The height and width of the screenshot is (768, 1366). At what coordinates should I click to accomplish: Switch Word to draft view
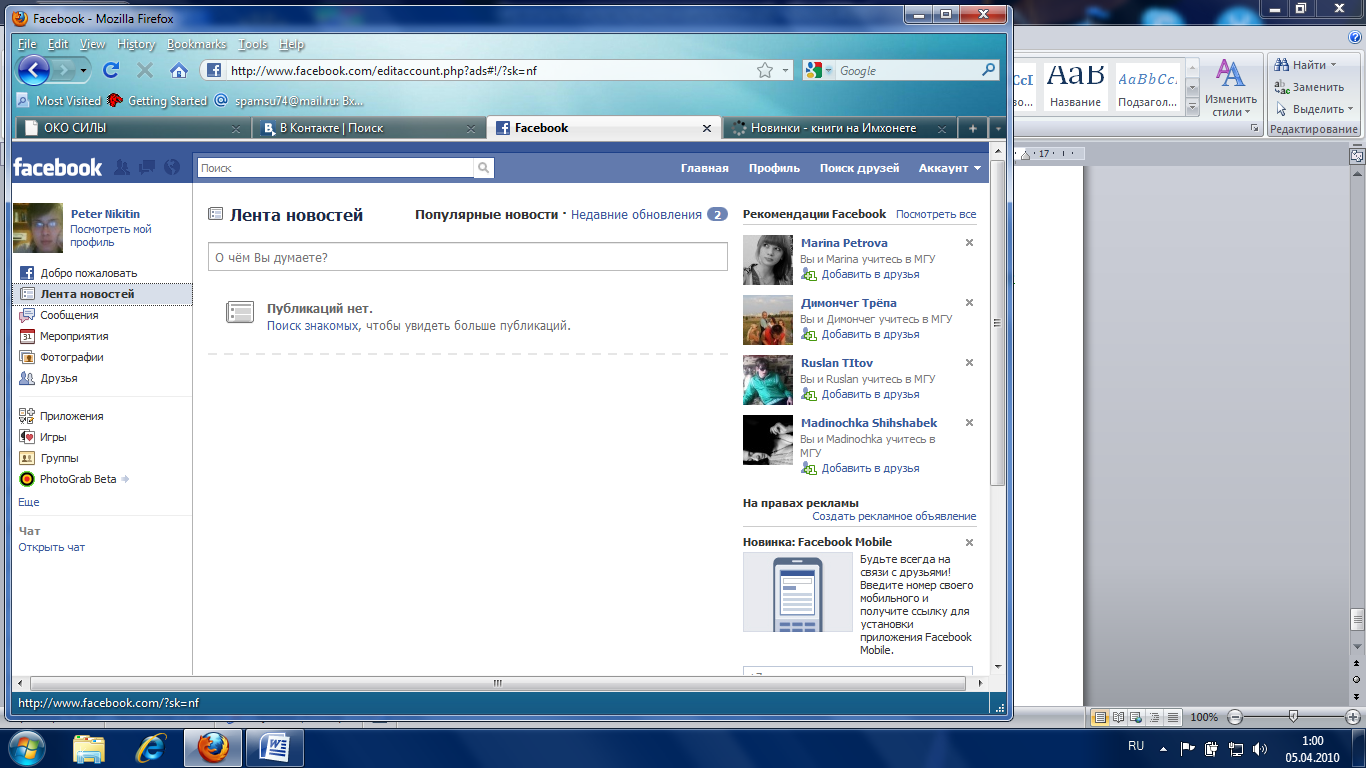click(x=1173, y=717)
